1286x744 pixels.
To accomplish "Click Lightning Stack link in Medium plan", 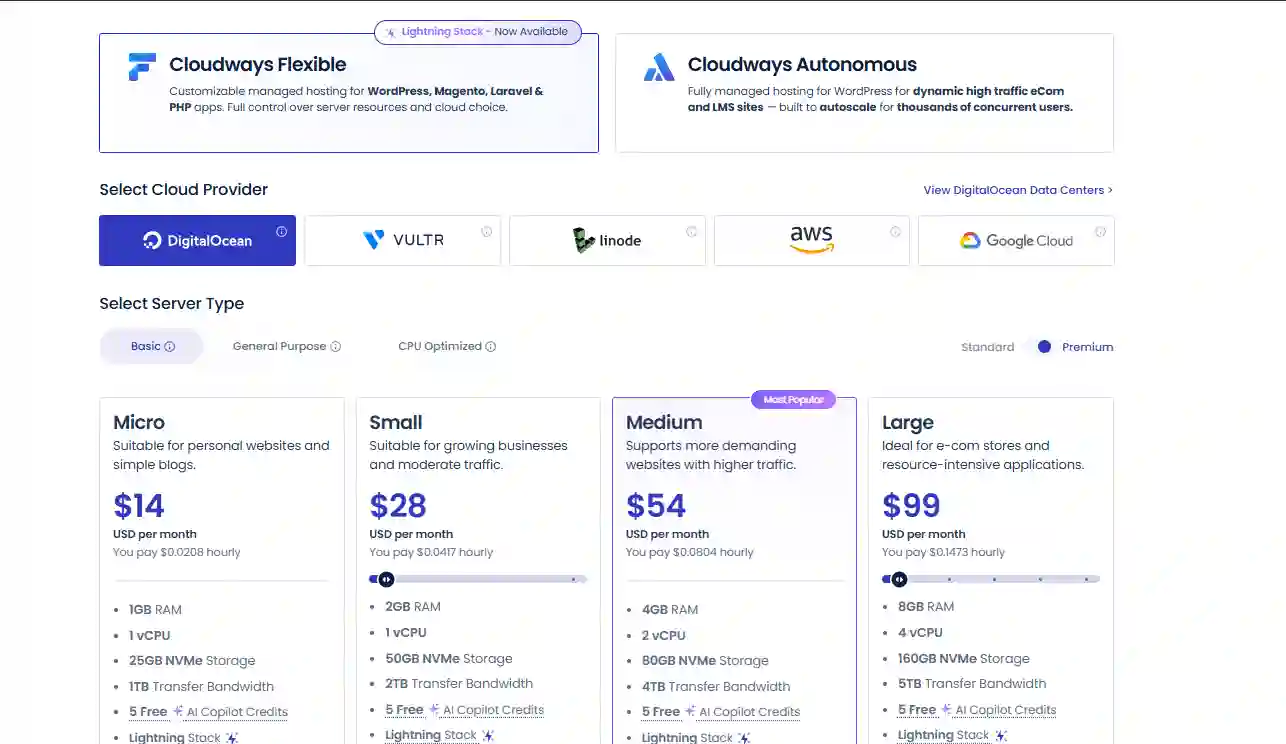I will [x=687, y=738].
